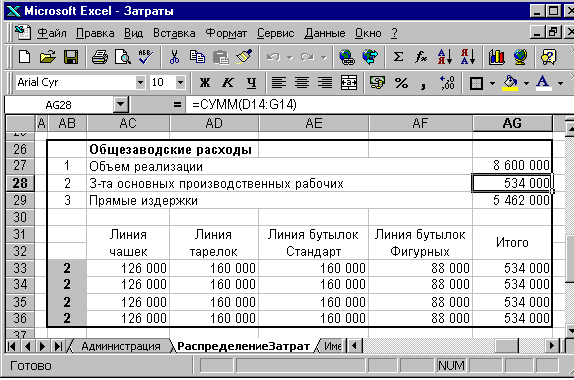This screenshot has width=574, height=380.
Task: Cut selection with scissors icon
Action: click(174, 57)
